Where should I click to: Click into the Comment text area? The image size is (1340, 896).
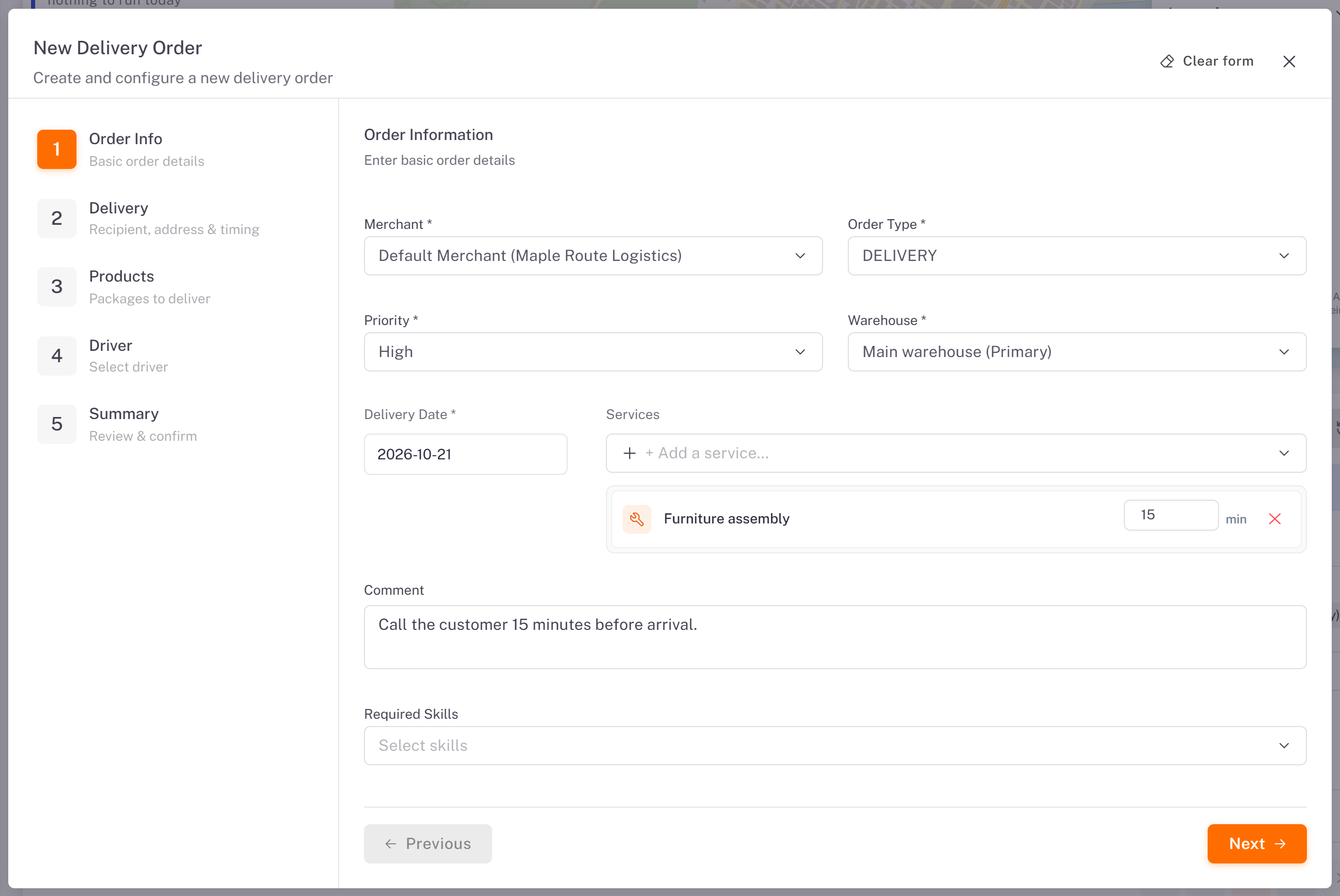pos(834,637)
